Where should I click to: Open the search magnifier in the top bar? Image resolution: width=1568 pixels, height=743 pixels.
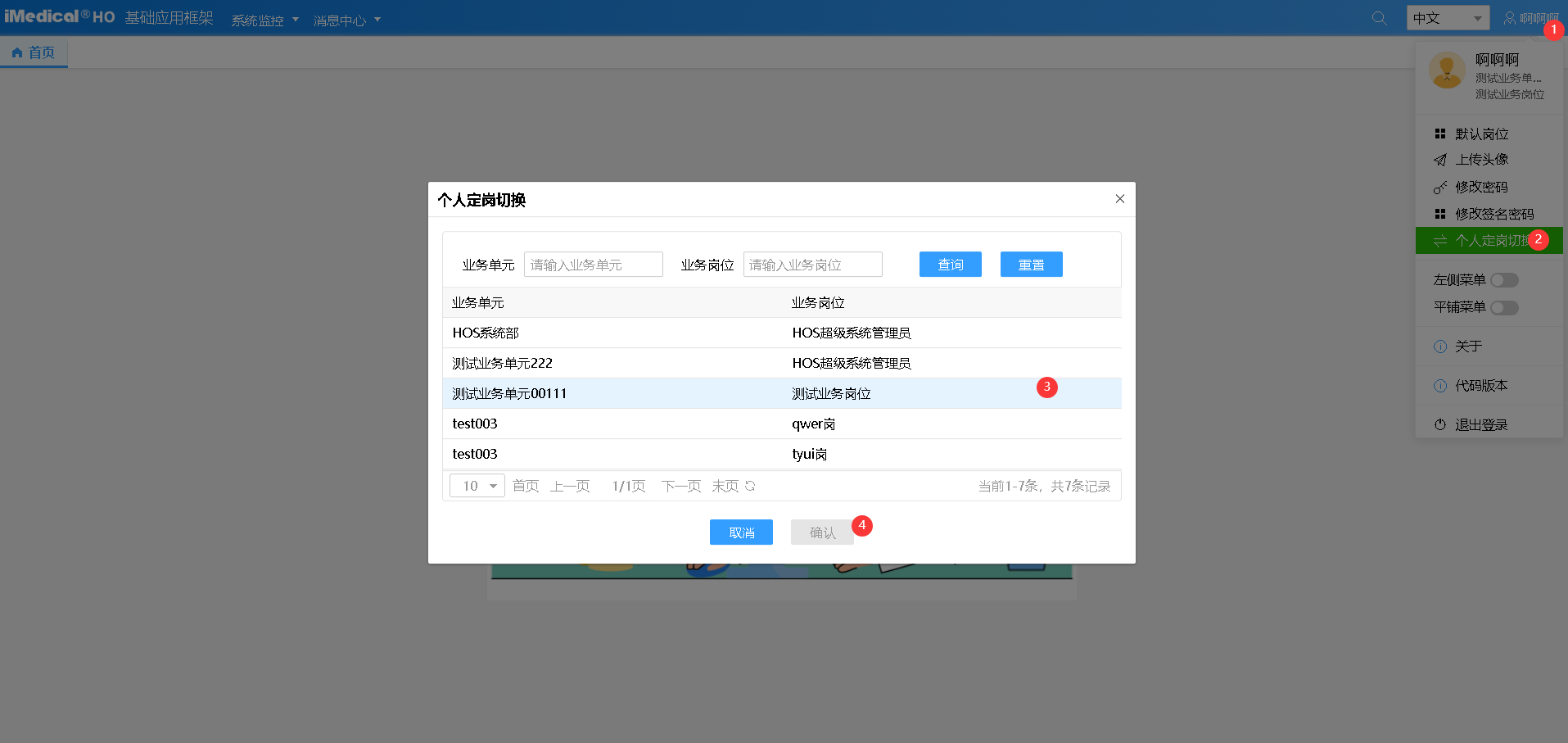tap(1379, 17)
